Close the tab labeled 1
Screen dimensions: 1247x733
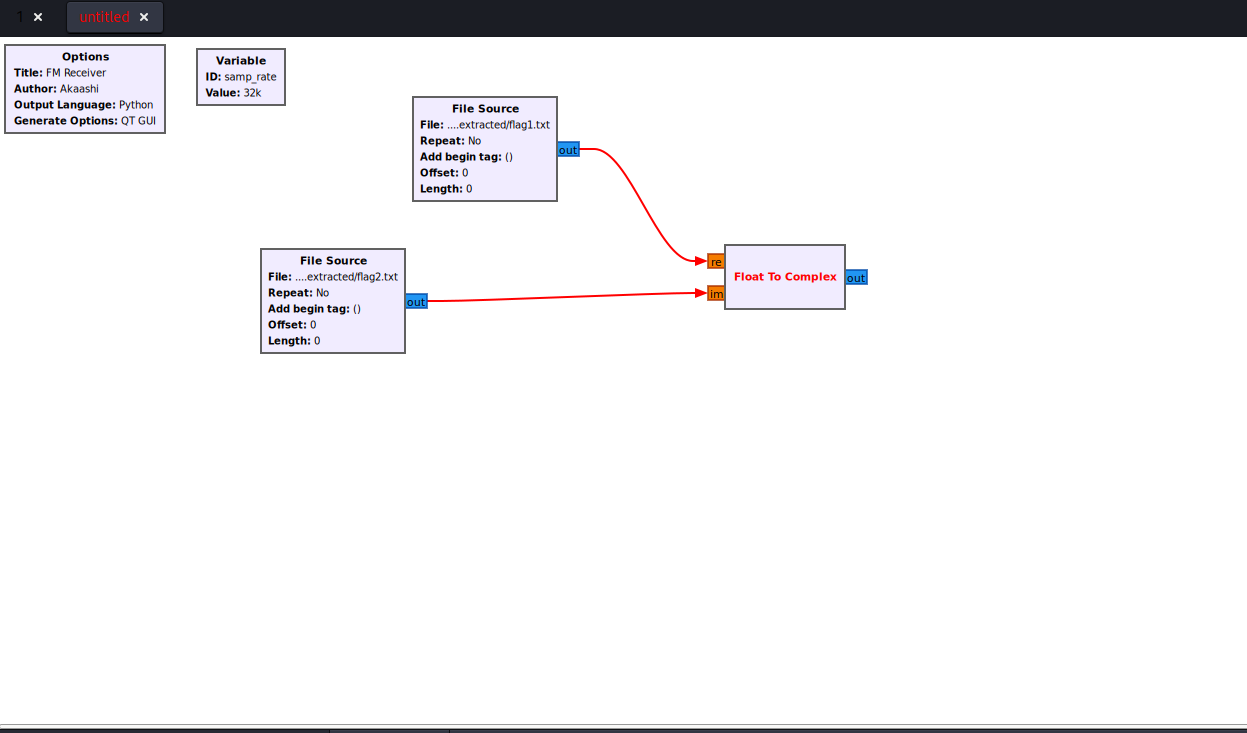click(x=38, y=17)
